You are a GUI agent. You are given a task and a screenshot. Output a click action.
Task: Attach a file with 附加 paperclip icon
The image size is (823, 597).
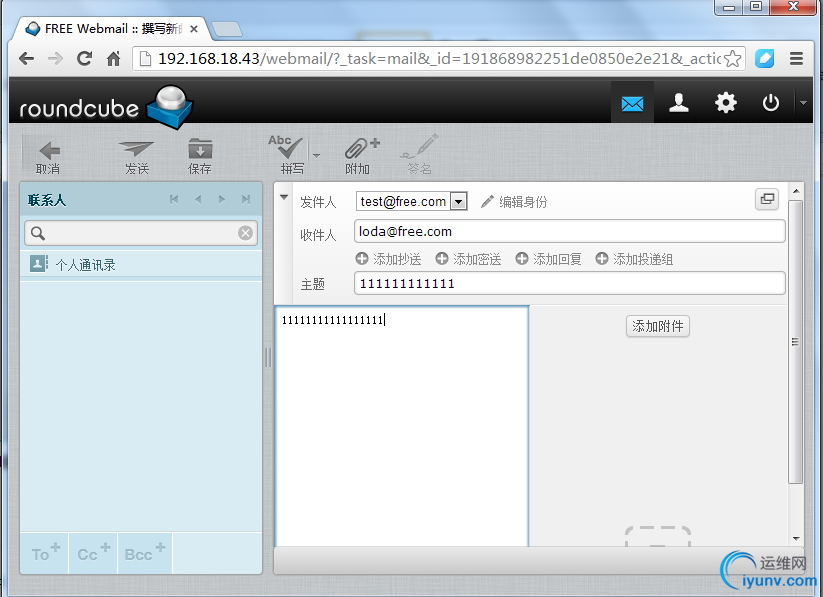coord(362,148)
